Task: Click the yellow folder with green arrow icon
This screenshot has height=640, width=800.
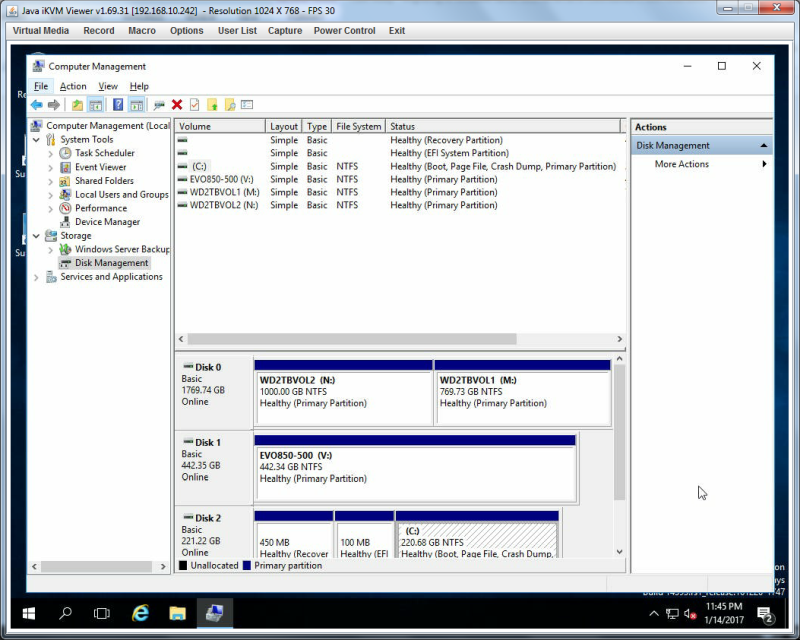Action: click(212, 105)
